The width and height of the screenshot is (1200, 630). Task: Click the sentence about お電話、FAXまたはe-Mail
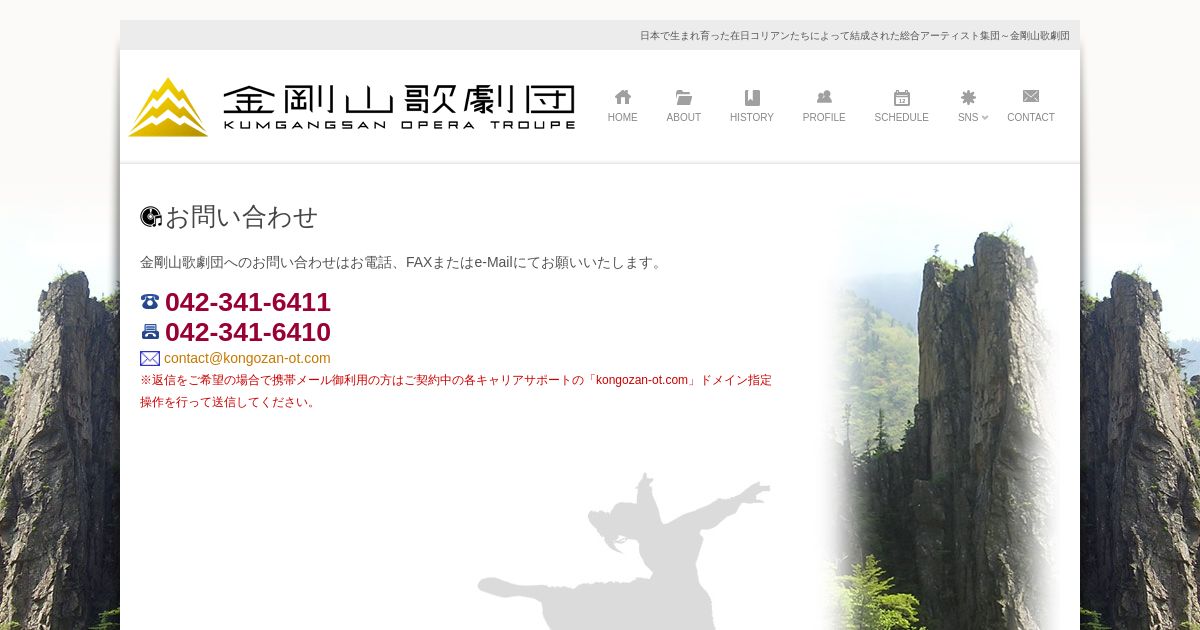[x=403, y=263]
